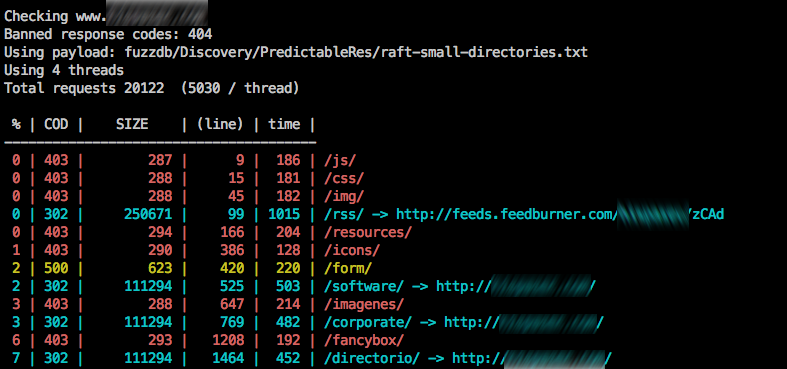Click the SIZE column header

pos(132,125)
